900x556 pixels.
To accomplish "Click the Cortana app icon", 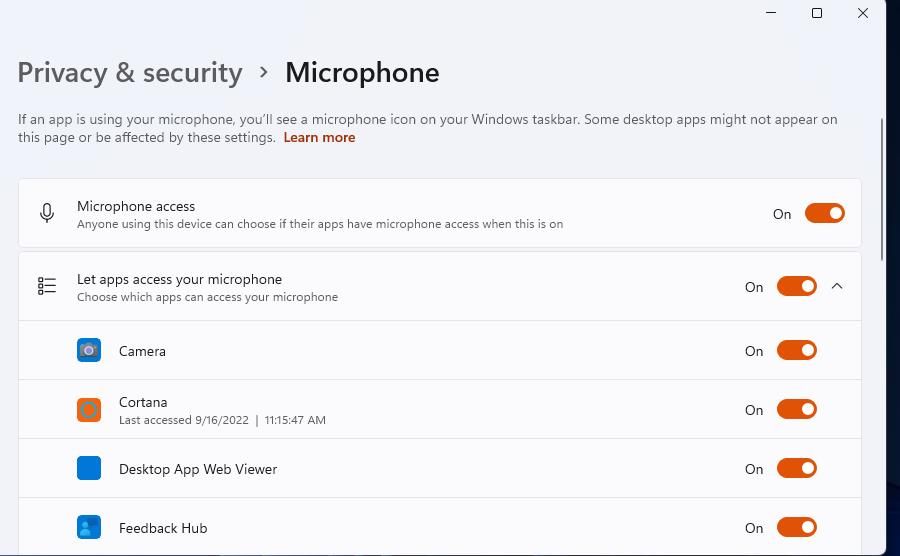I will 89,409.
